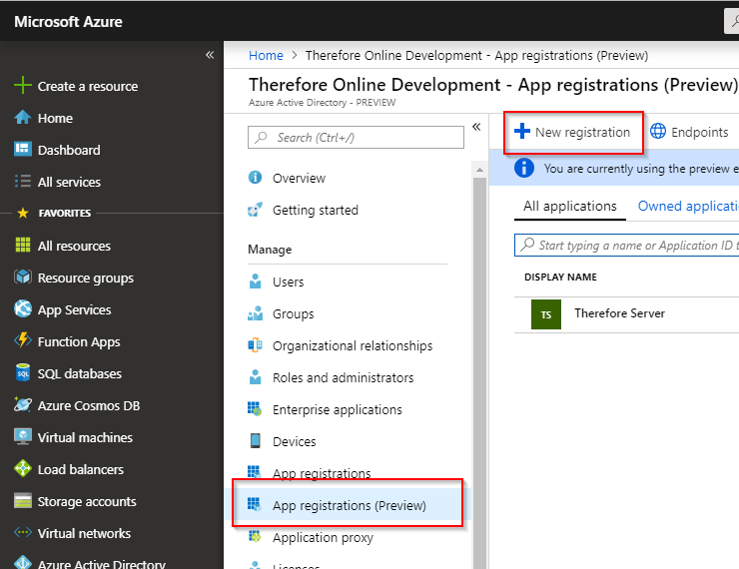Screen dimensions: 739x569
Task: Click New registration button text
Action: coord(583,132)
